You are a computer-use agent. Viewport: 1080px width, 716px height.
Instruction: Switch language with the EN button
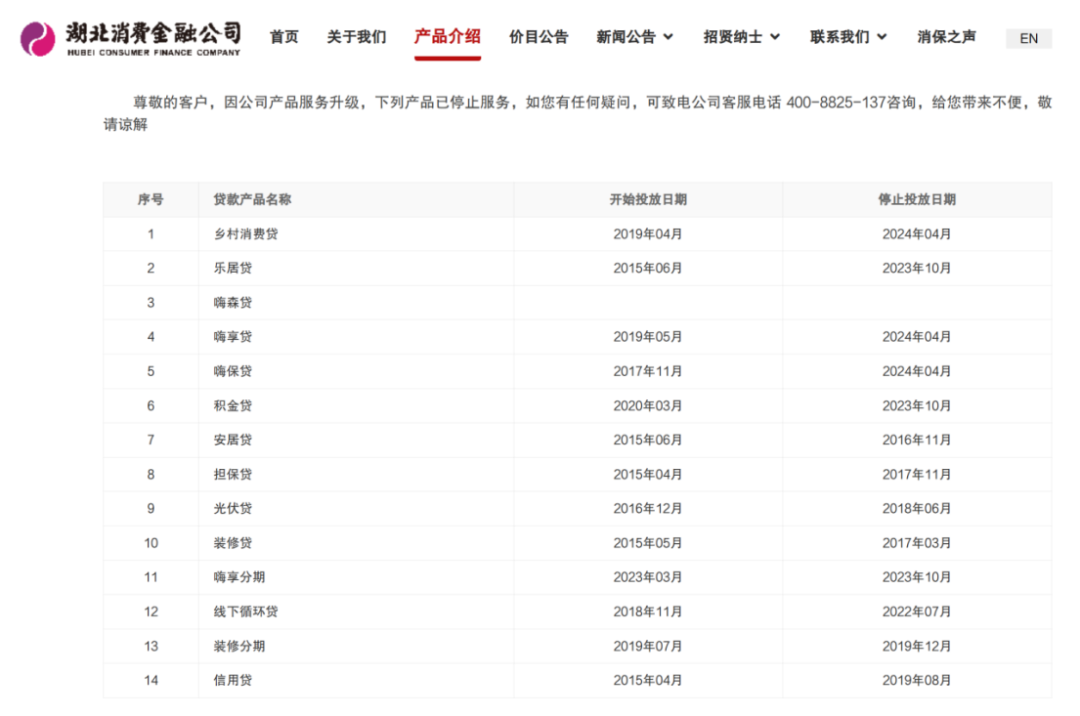(1028, 39)
